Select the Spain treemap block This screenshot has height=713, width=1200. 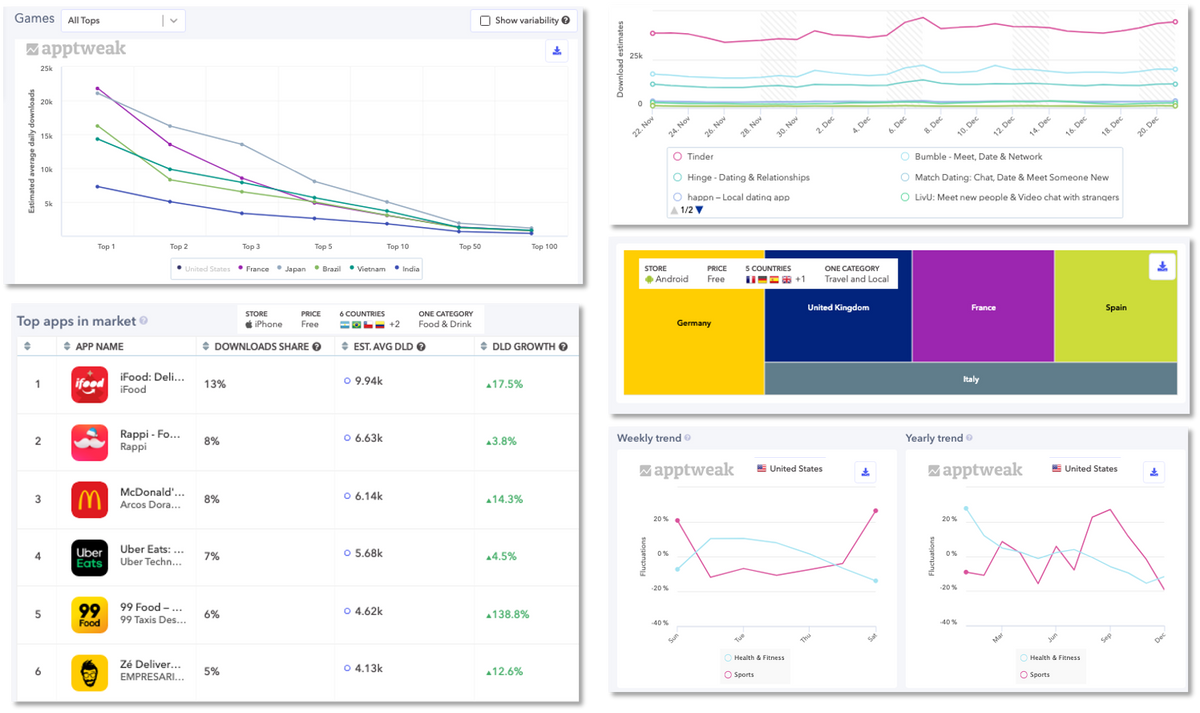(x=1116, y=306)
